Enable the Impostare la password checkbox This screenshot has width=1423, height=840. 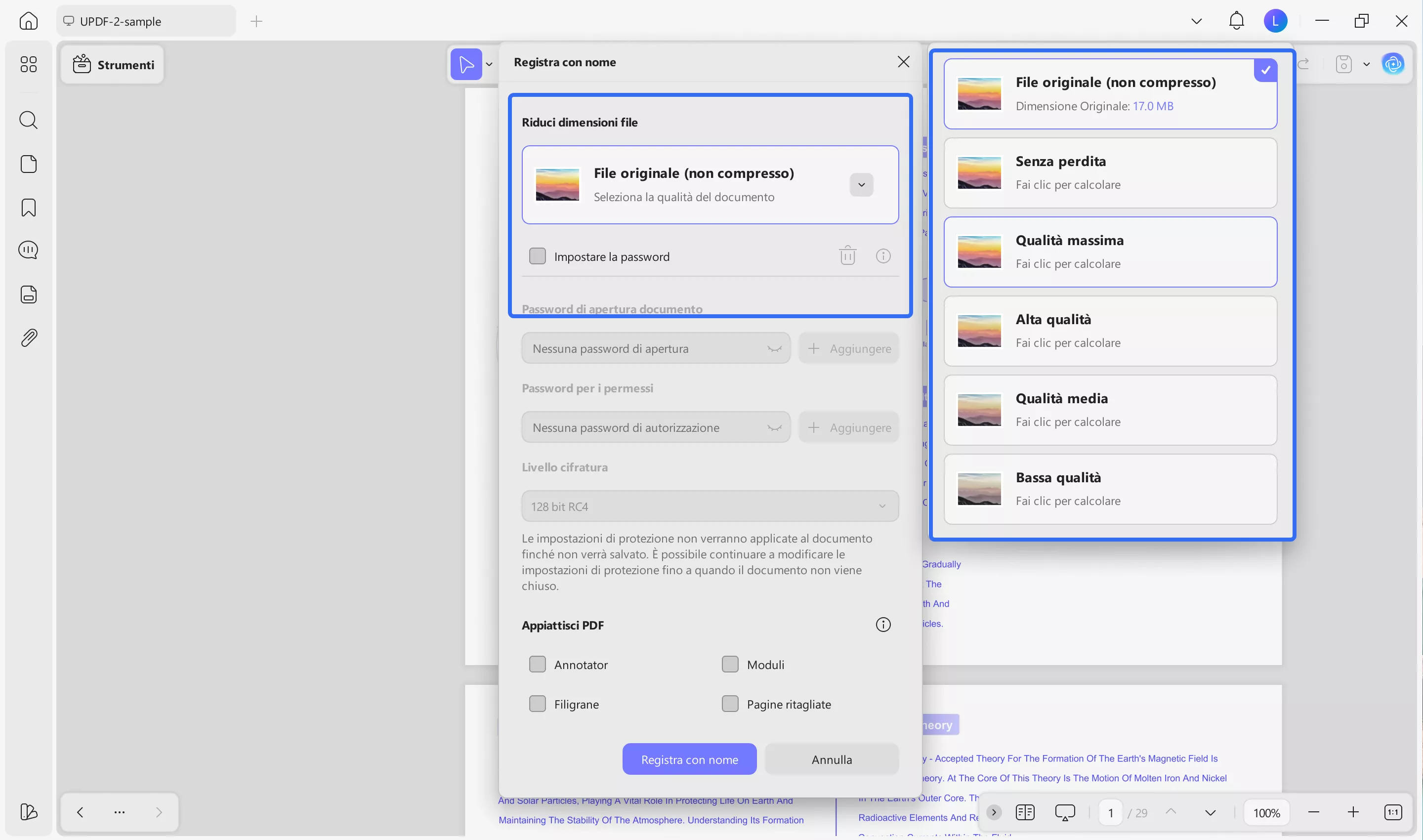[537, 256]
